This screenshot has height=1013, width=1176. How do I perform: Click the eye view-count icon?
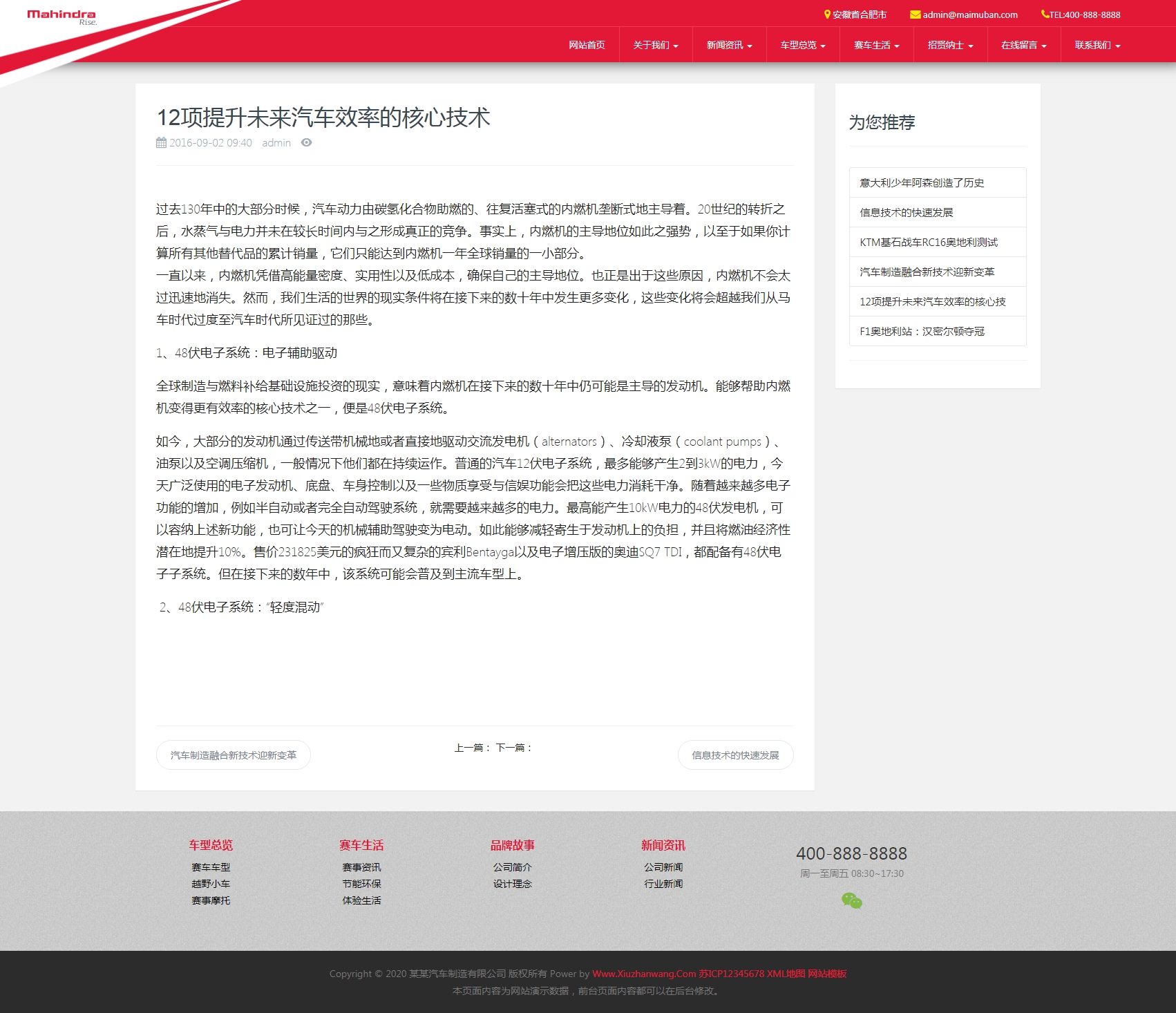307,142
